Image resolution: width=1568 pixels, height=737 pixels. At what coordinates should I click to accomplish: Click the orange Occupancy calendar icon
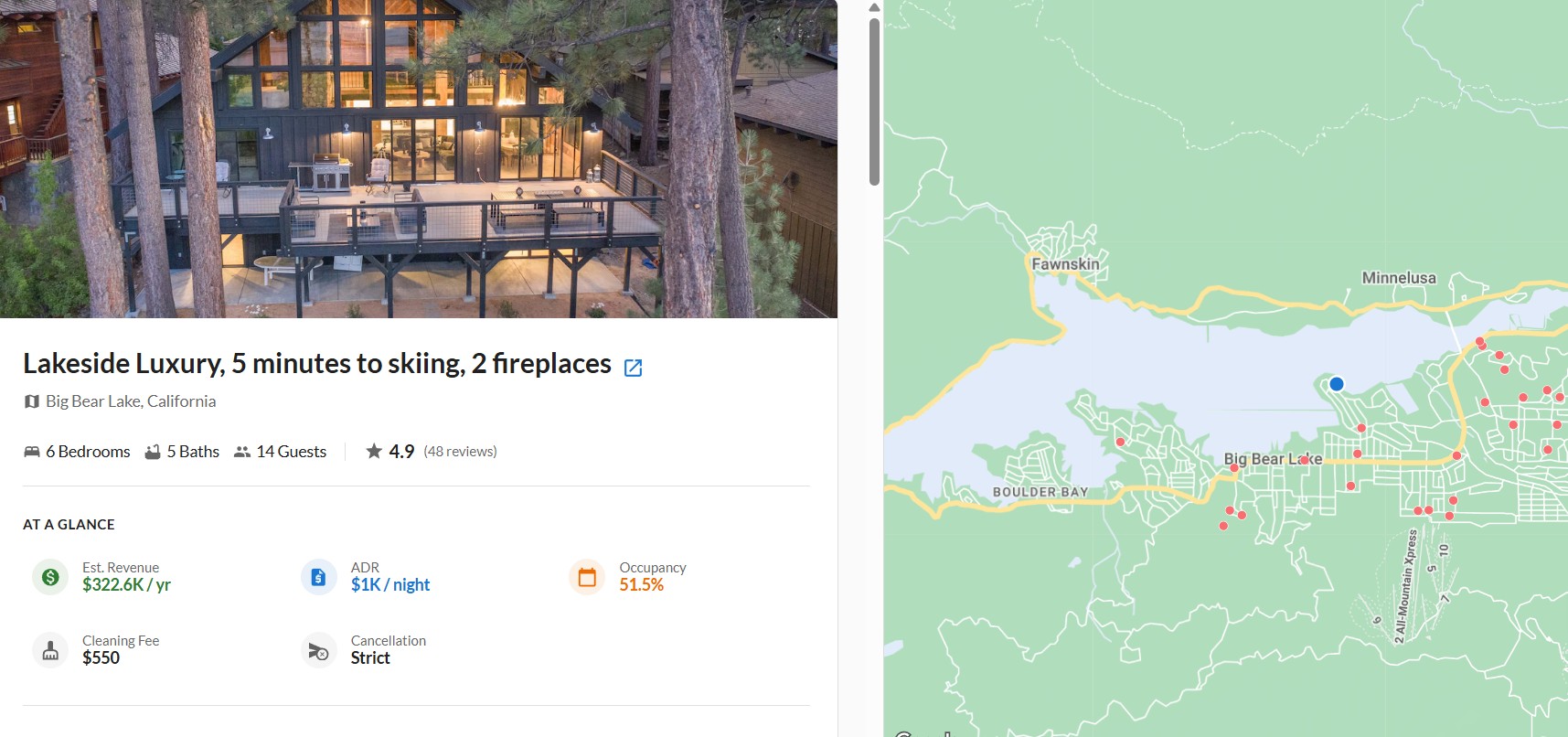point(587,577)
